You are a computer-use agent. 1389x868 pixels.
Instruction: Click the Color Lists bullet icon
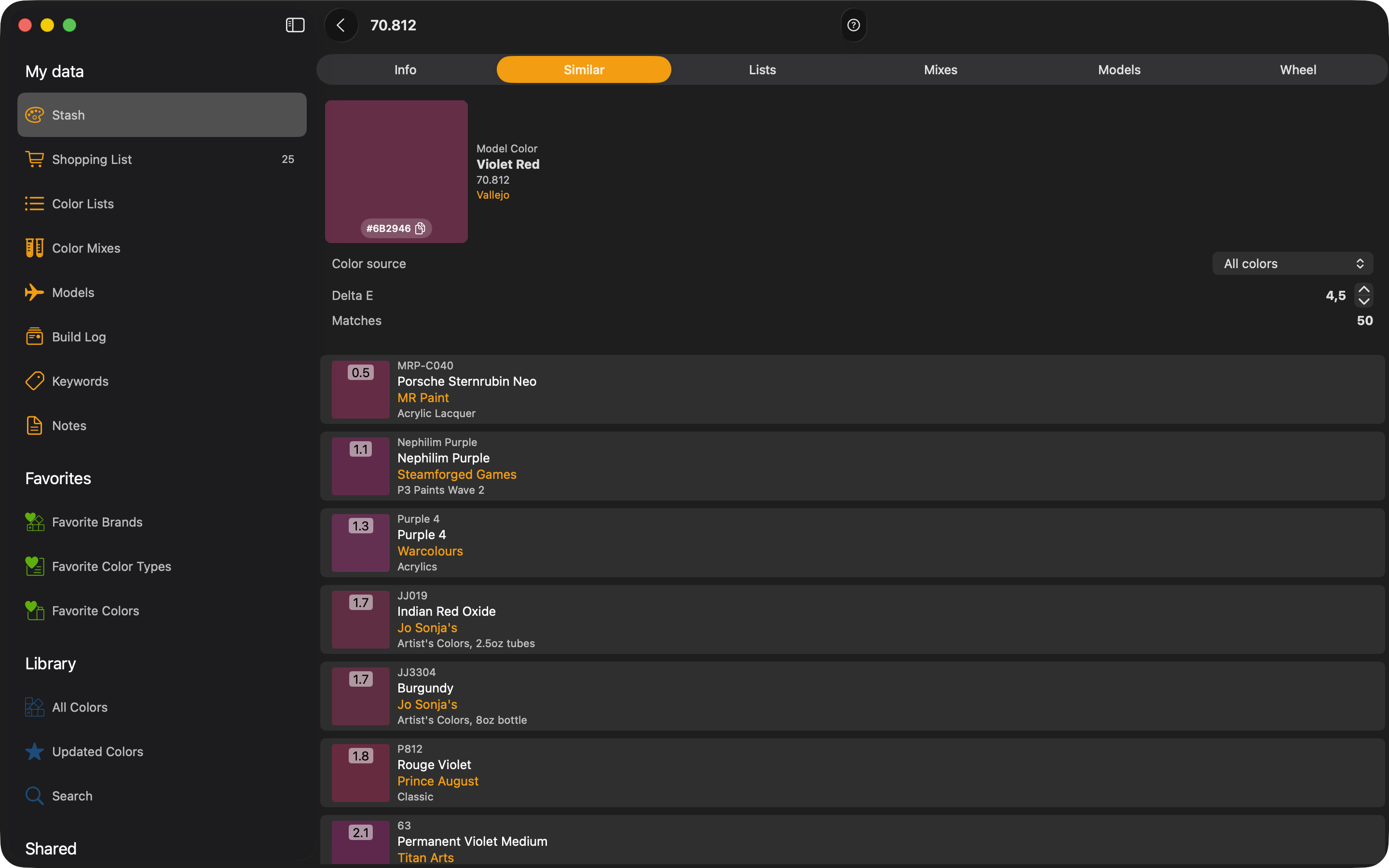(34, 204)
